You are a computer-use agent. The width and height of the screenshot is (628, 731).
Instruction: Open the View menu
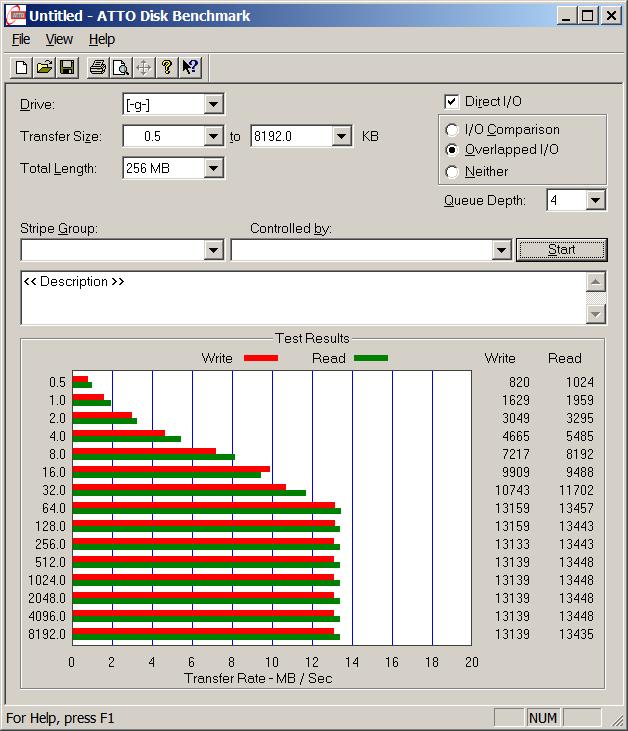coord(59,40)
